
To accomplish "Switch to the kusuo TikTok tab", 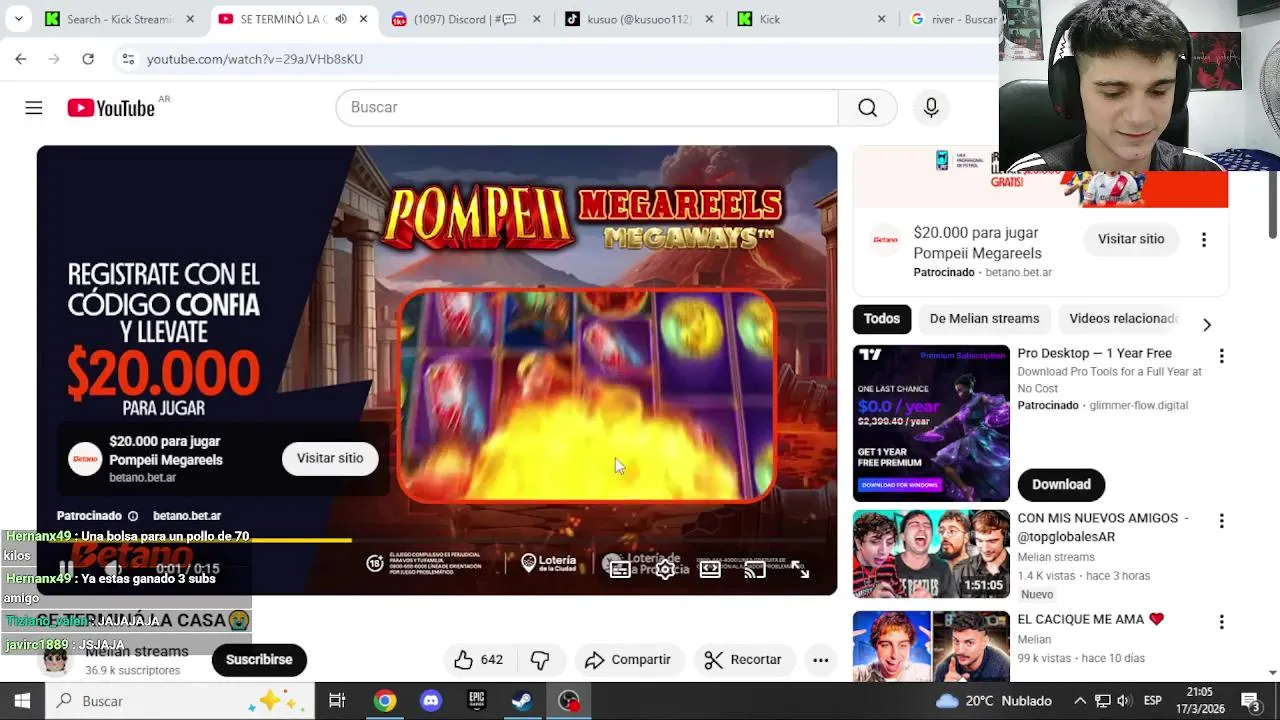I will click(x=640, y=19).
